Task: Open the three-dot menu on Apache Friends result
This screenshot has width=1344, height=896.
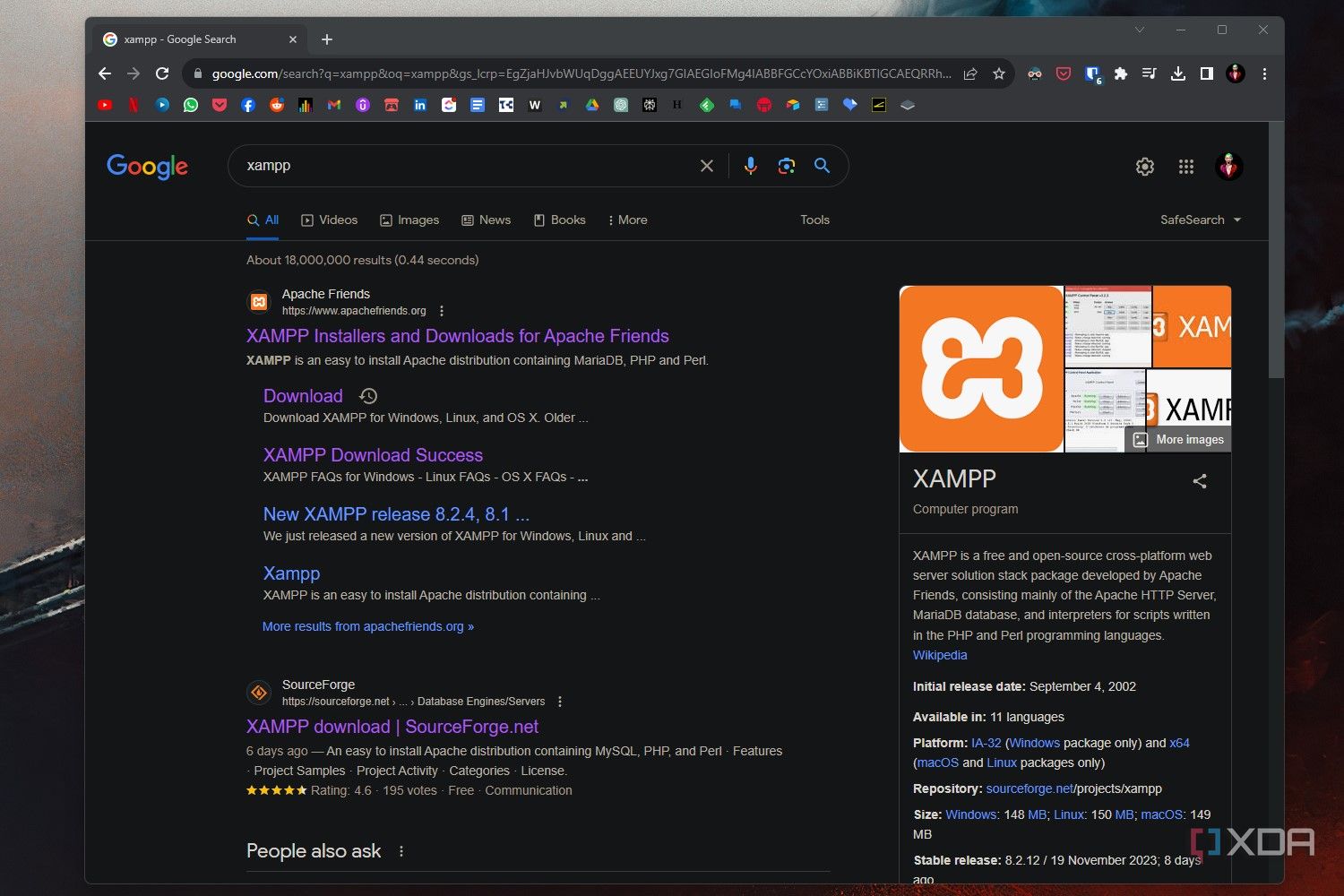Action: tap(442, 310)
